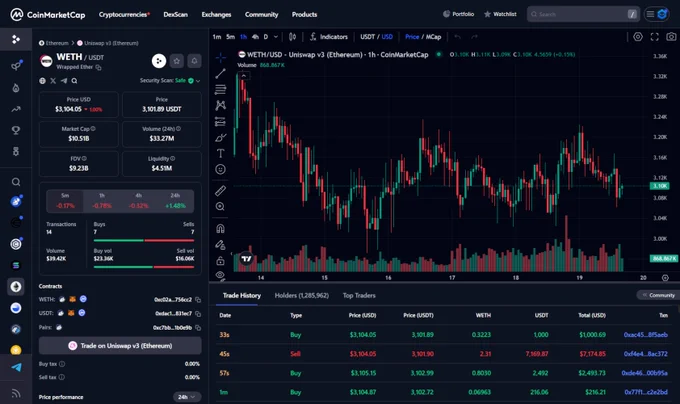Expand the Security Scan dropdown chevron
Screen dimensions: 680x404
[x=198, y=81]
